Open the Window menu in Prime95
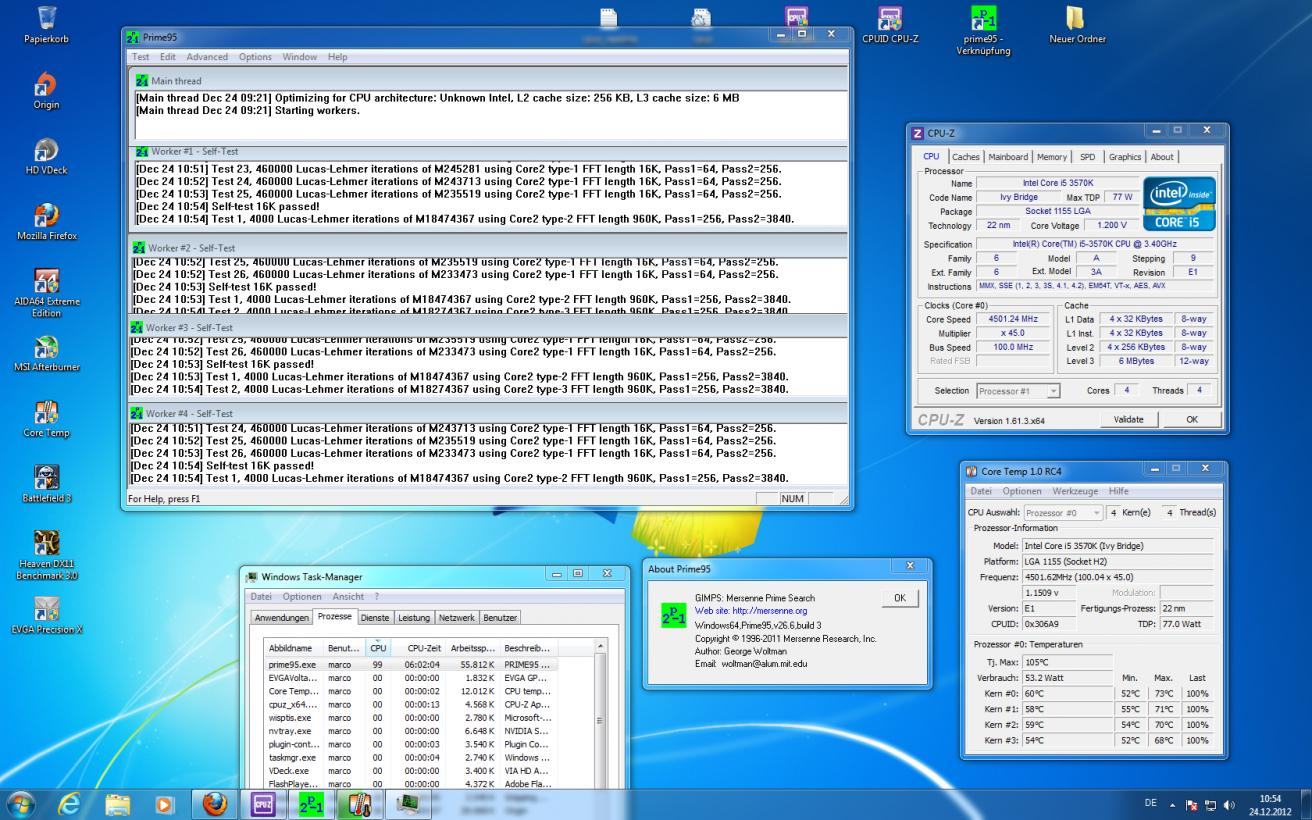 (x=300, y=57)
